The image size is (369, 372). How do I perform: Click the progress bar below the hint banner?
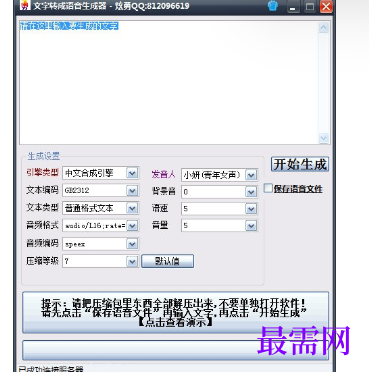tap(175, 350)
